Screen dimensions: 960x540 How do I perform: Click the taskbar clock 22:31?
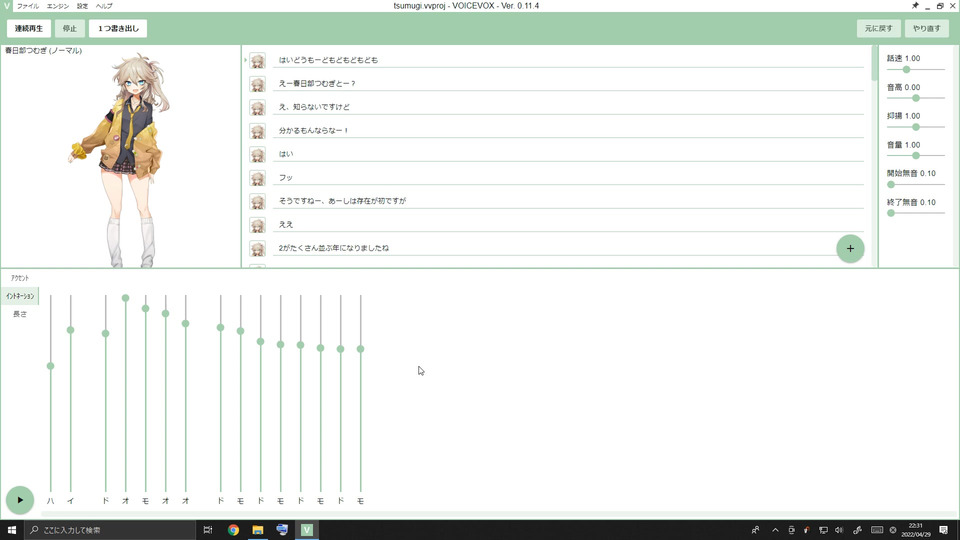pos(915,530)
